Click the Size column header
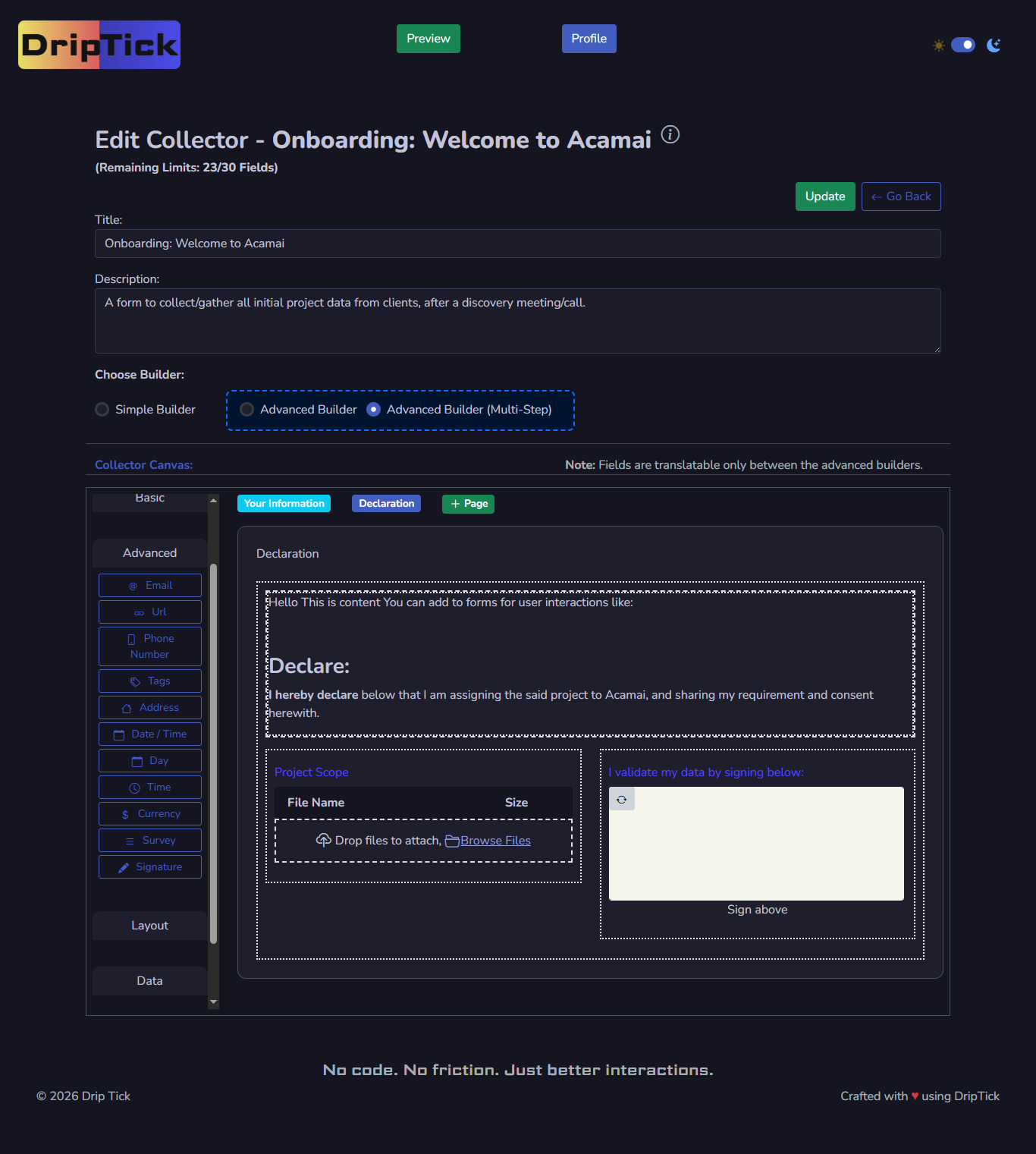The image size is (1036, 1154). (516, 803)
